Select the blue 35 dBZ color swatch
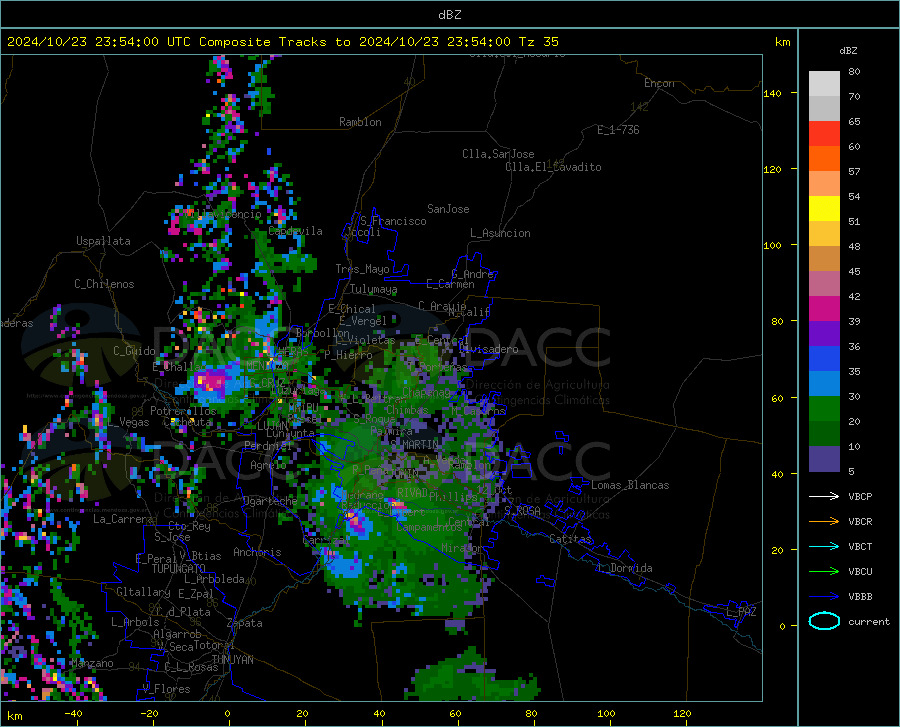The image size is (900, 727). [x=824, y=359]
